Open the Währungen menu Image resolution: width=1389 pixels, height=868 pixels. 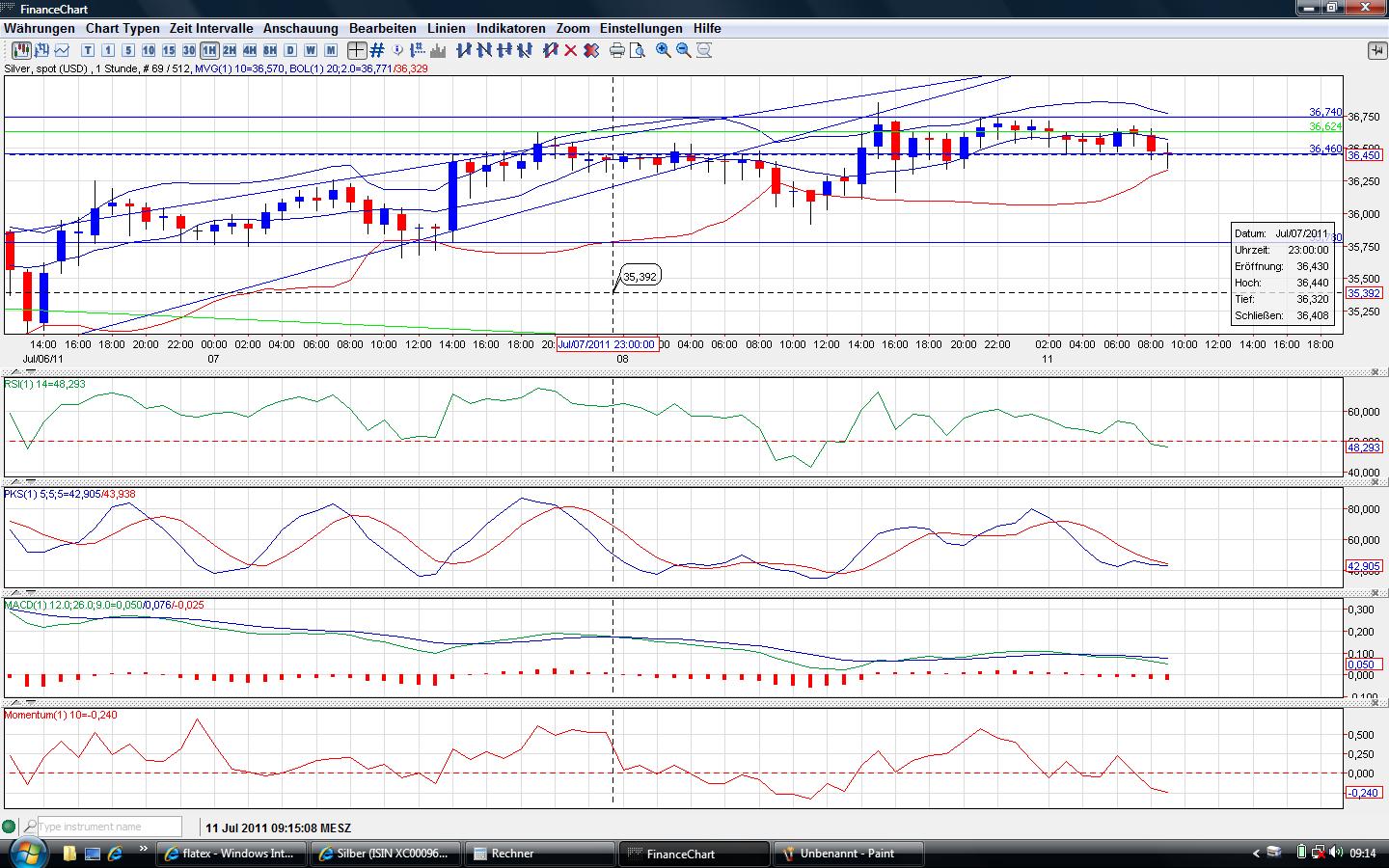[x=40, y=29]
